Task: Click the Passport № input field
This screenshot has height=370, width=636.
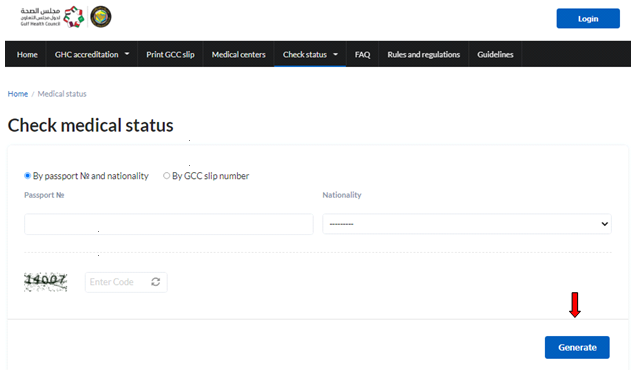Action: click(x=169, y=224)
